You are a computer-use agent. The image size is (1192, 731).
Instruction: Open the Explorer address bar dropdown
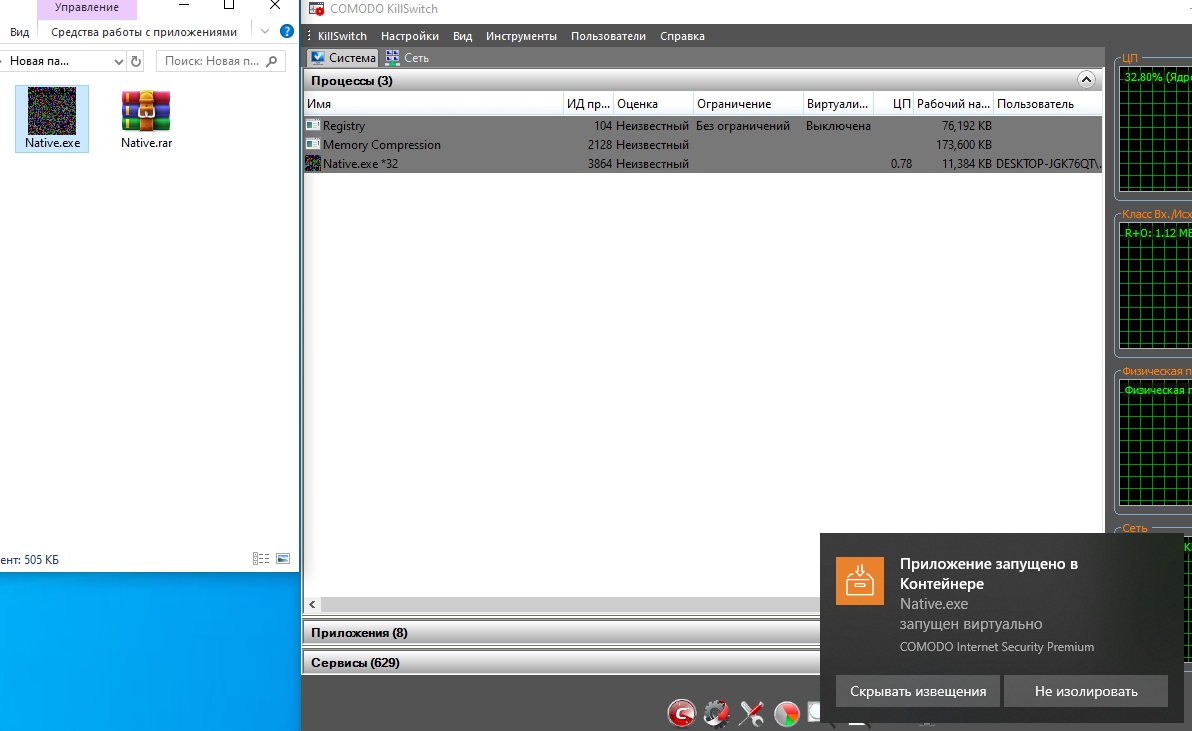tap(119, 62)
